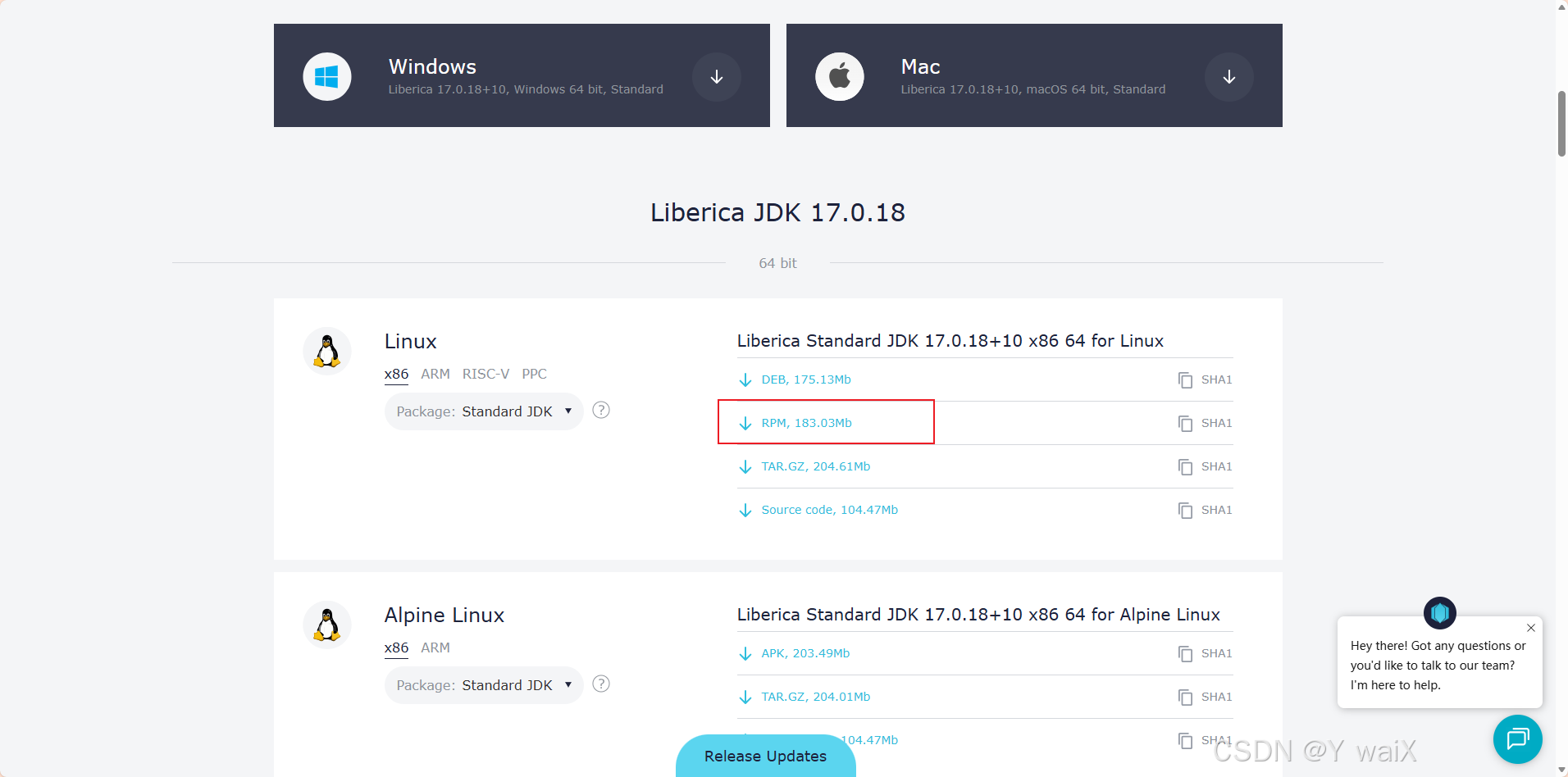Viewport: 1568px width, 777px height.
Task: Click the page vertical scrollbar thumb
Action: click(x=1561, y=123)
